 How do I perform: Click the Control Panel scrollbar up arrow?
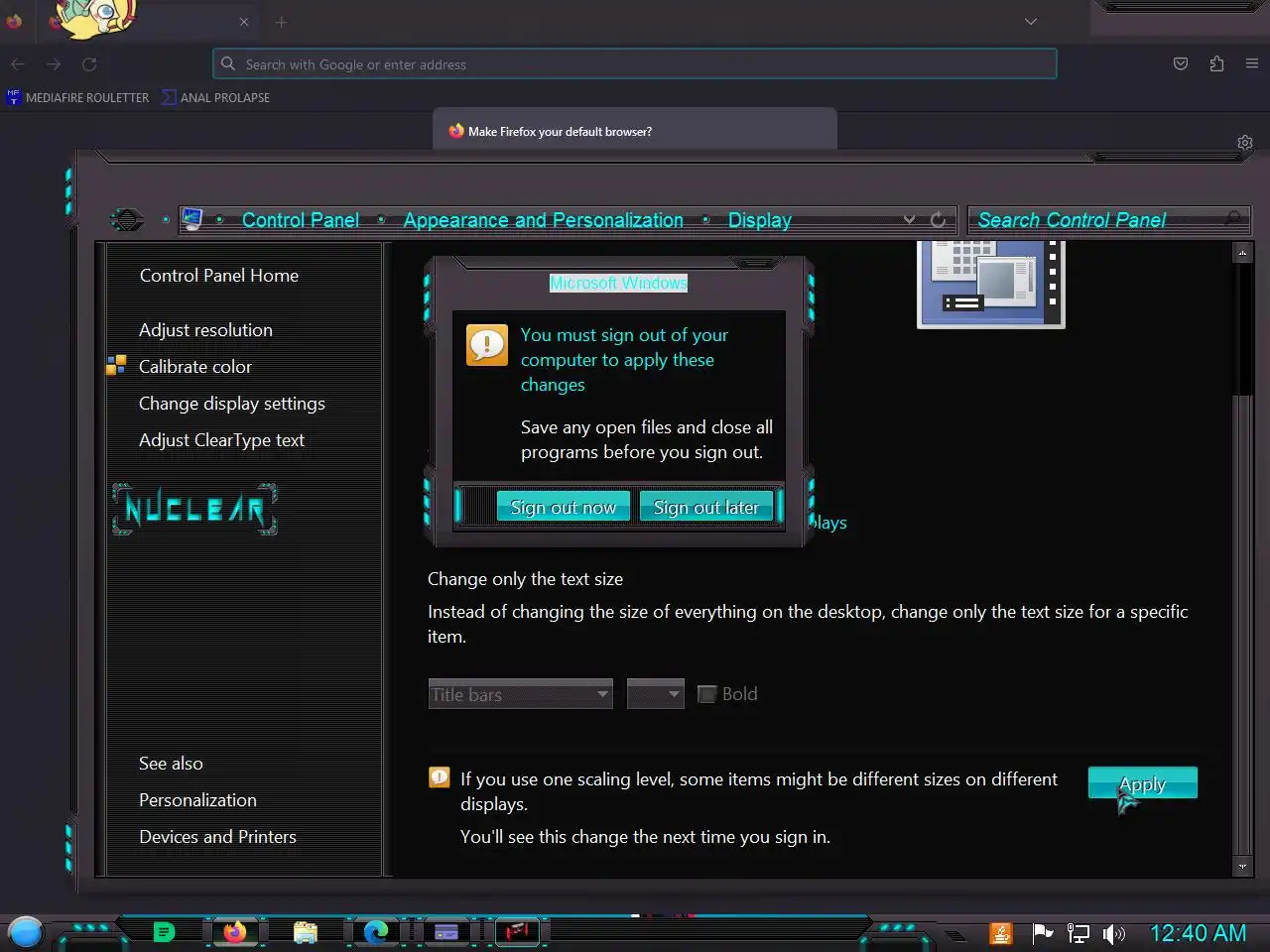[1242, 253]
